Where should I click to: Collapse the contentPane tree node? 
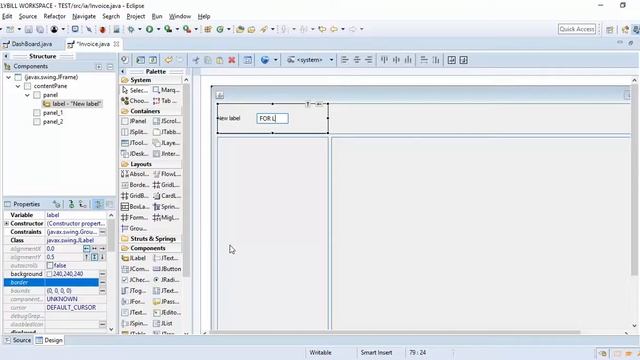click(x=18, y=86)
